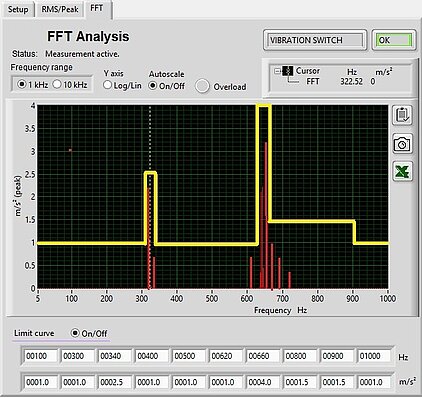
Task: Click the Status: Measurement active text
Action: (66, 54)
